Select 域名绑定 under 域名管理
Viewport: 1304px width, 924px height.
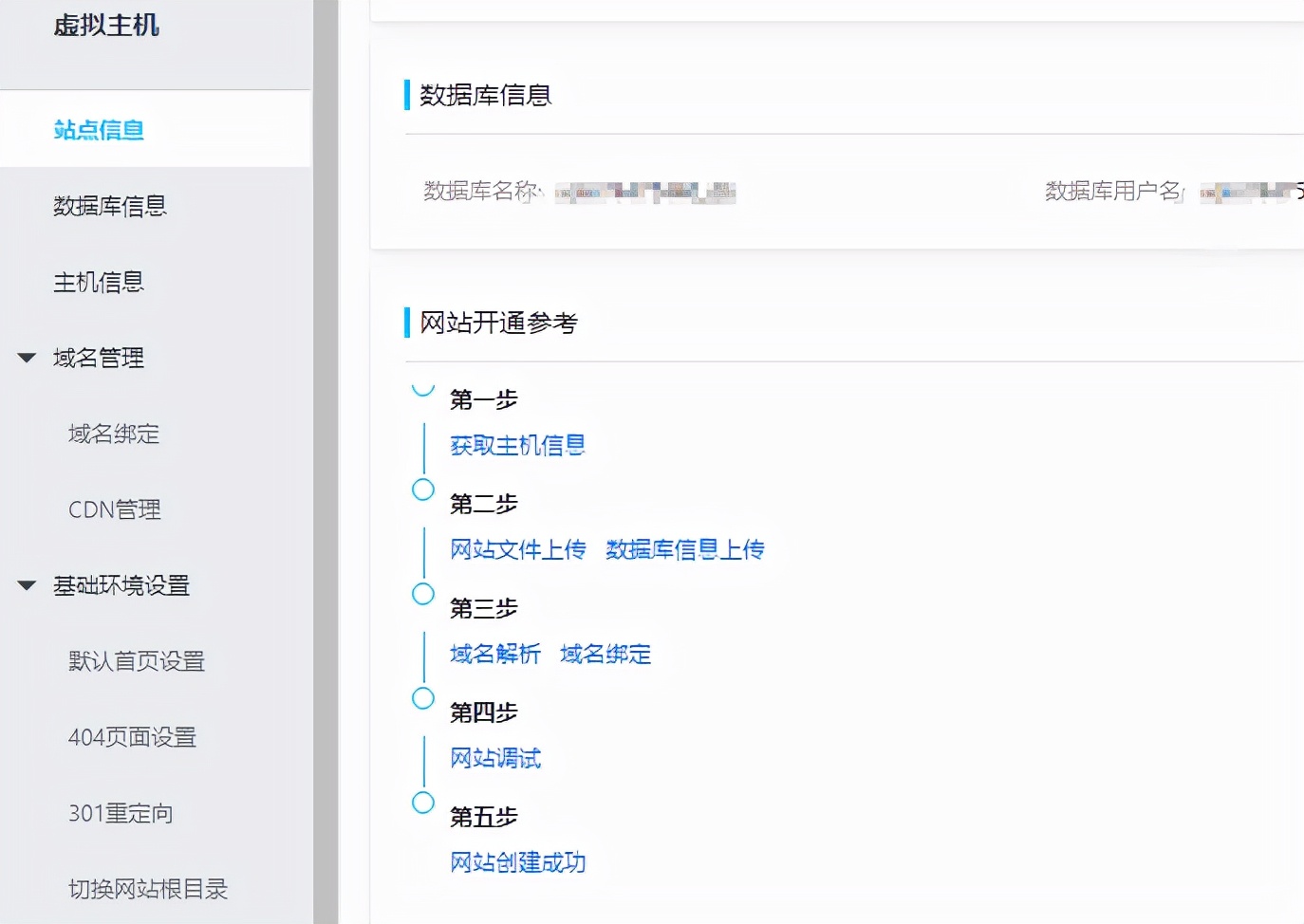point(113,434)
